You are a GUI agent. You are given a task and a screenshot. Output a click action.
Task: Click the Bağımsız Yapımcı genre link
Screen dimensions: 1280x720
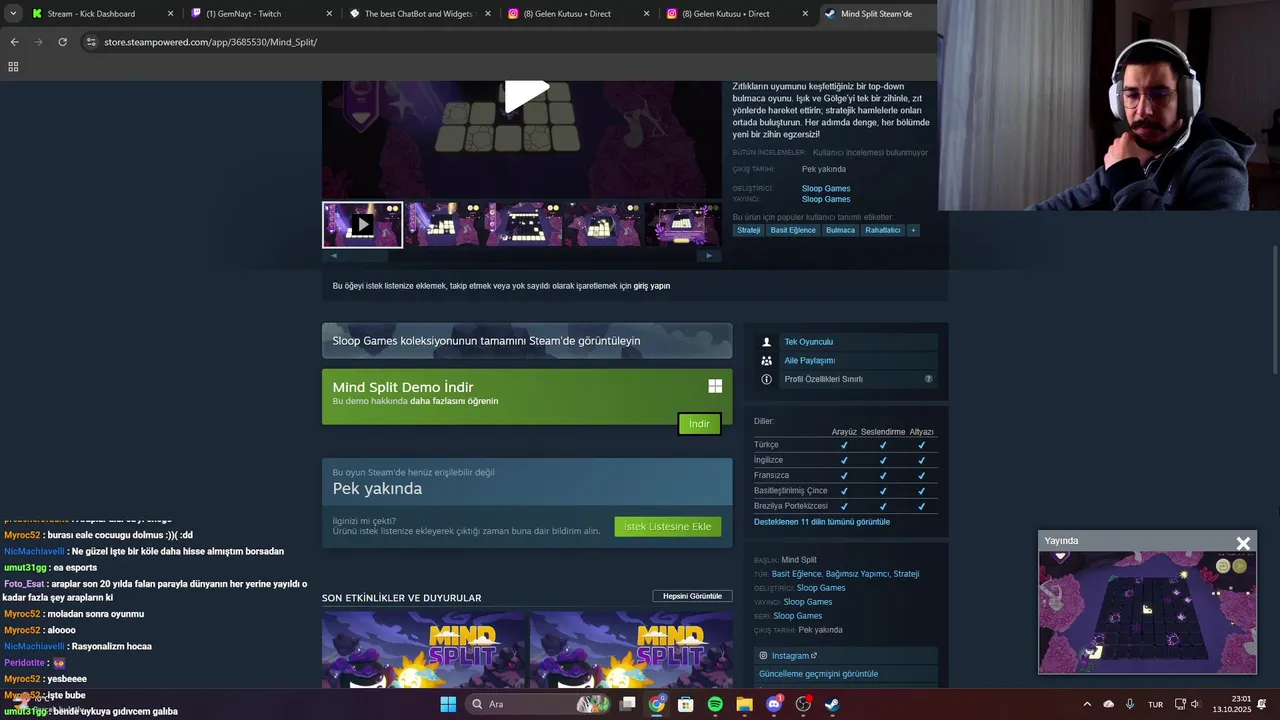click(857, 574)
